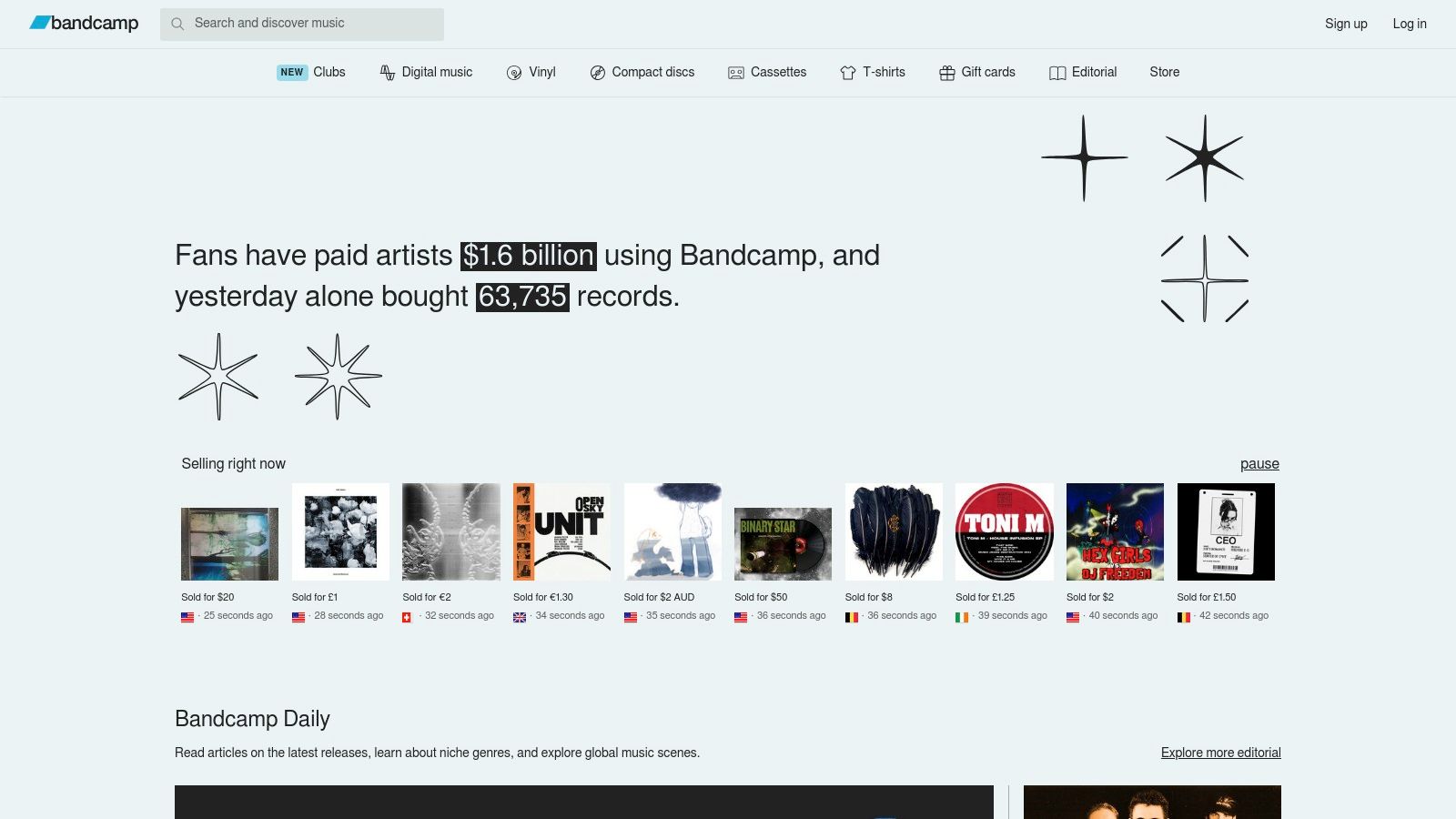Pause the 'Selling right now' feed
The height and width of the screenshot is (819, 1456).
[x=1260, y=464]
